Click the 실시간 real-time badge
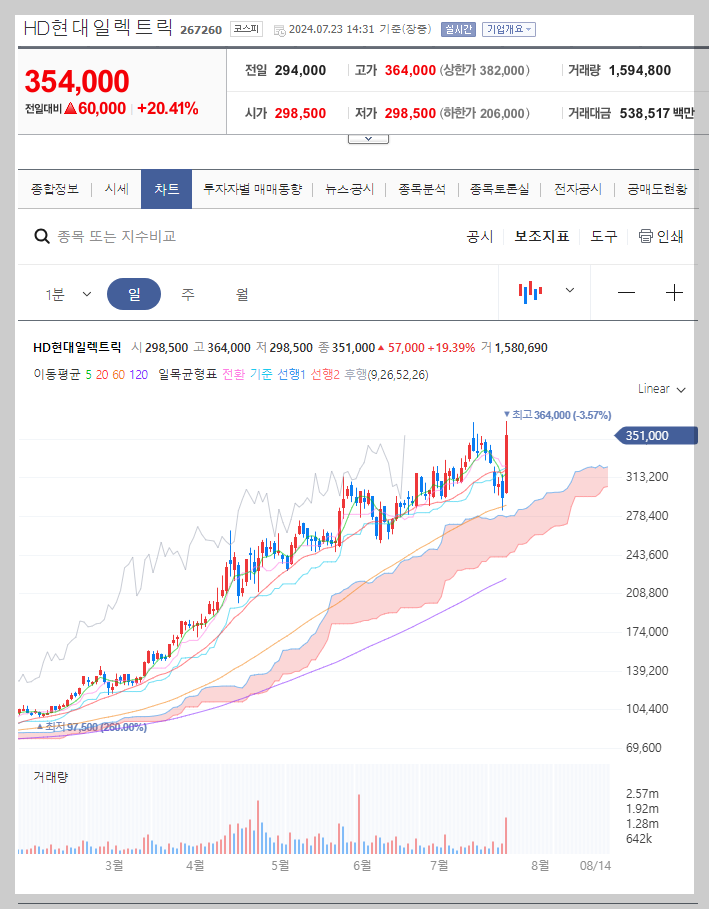The height and width of the screenshot is (909, 709). tap(457, 29)
